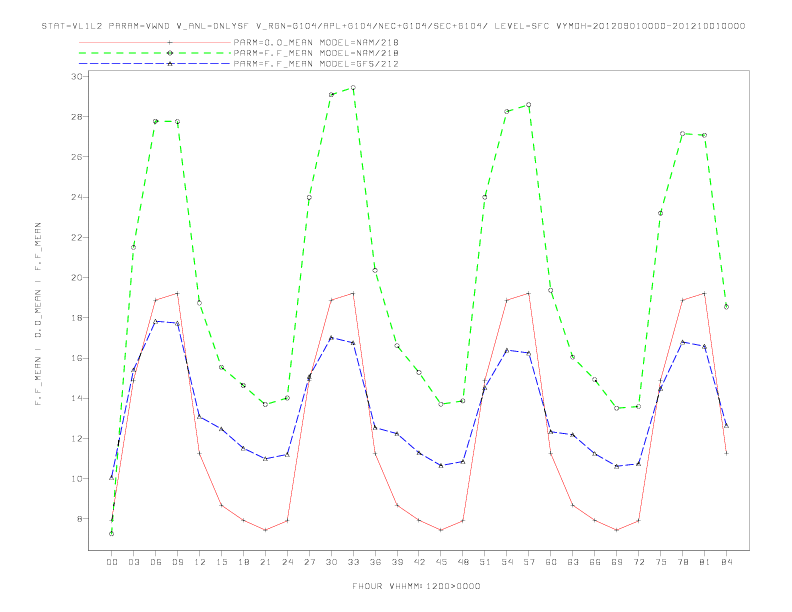
Task: Click y-axis tick label 12
Action: coord(78,438)
